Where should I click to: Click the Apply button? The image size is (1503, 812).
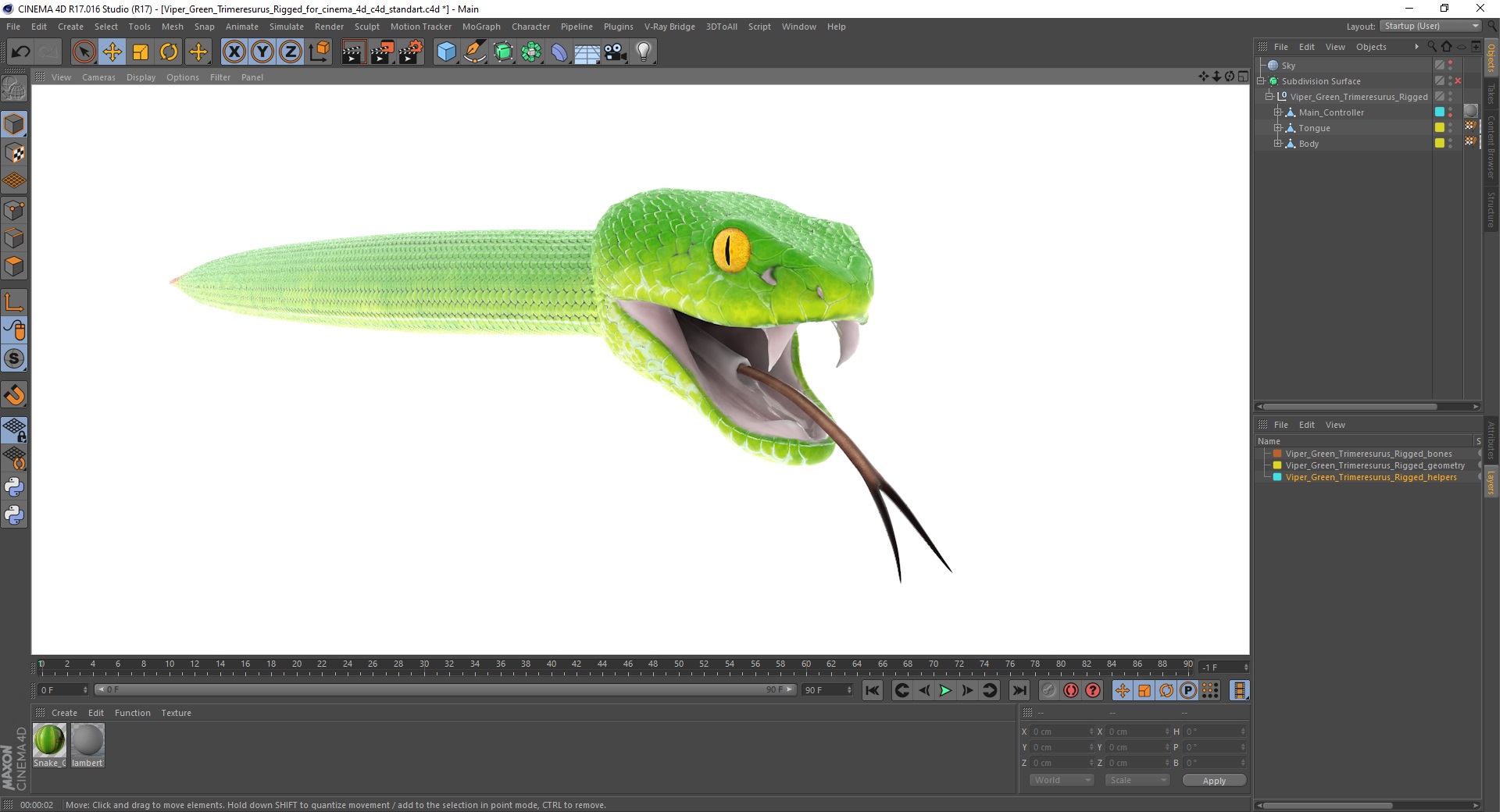tap(1214, 781)
